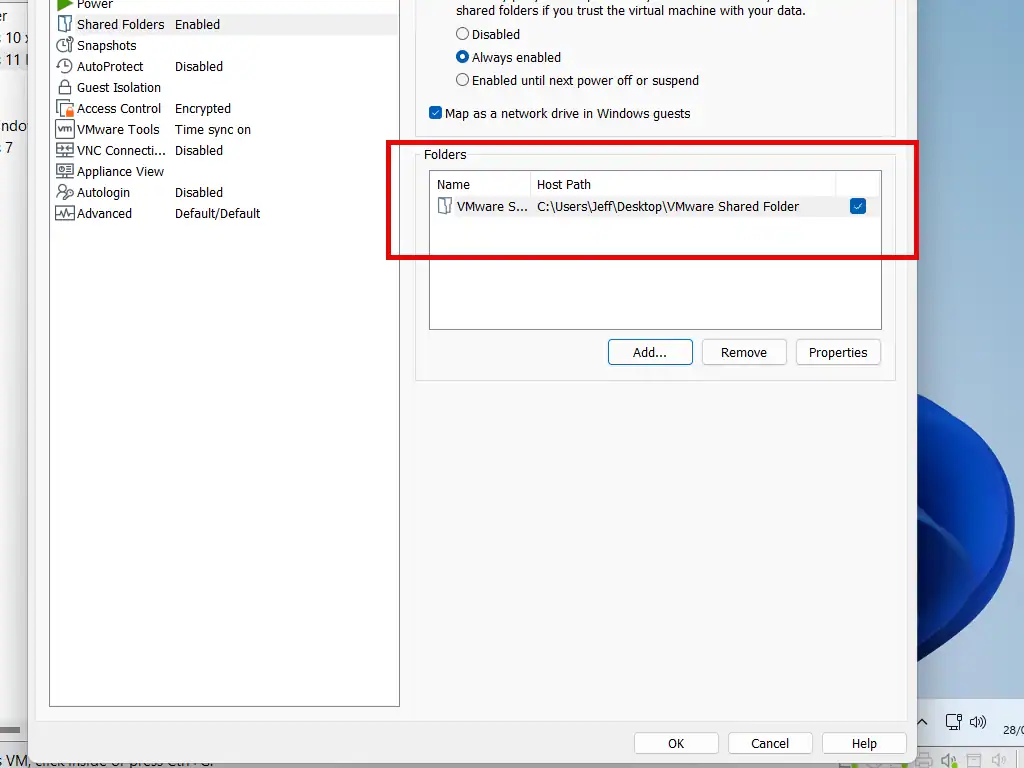The image size is (1024, 768).
Task: Click the guest taskbar network icon
Action: (953, 722)
